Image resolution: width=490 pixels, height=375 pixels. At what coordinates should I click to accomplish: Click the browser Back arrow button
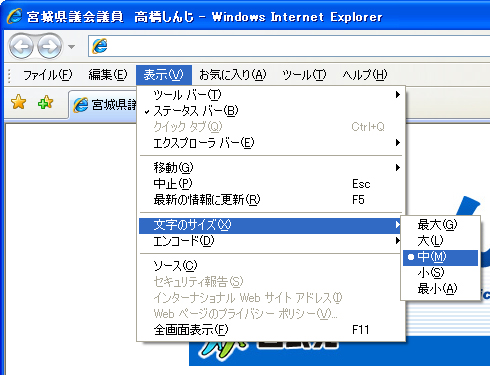point(21,46)
